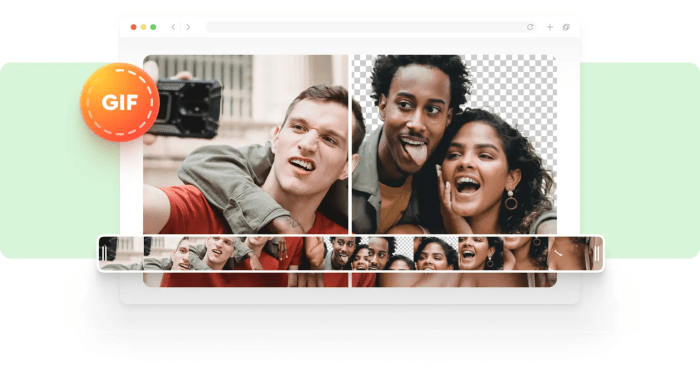Click the filmstrip frame of woman laughing
Screen dimensions: 700x375
pyautogui.click(x=480, y=253)
